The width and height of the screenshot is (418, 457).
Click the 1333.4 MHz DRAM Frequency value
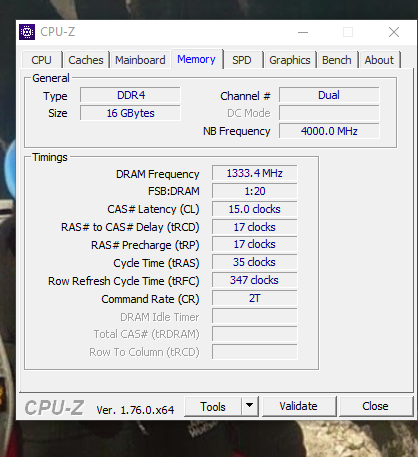pos(255,173)
